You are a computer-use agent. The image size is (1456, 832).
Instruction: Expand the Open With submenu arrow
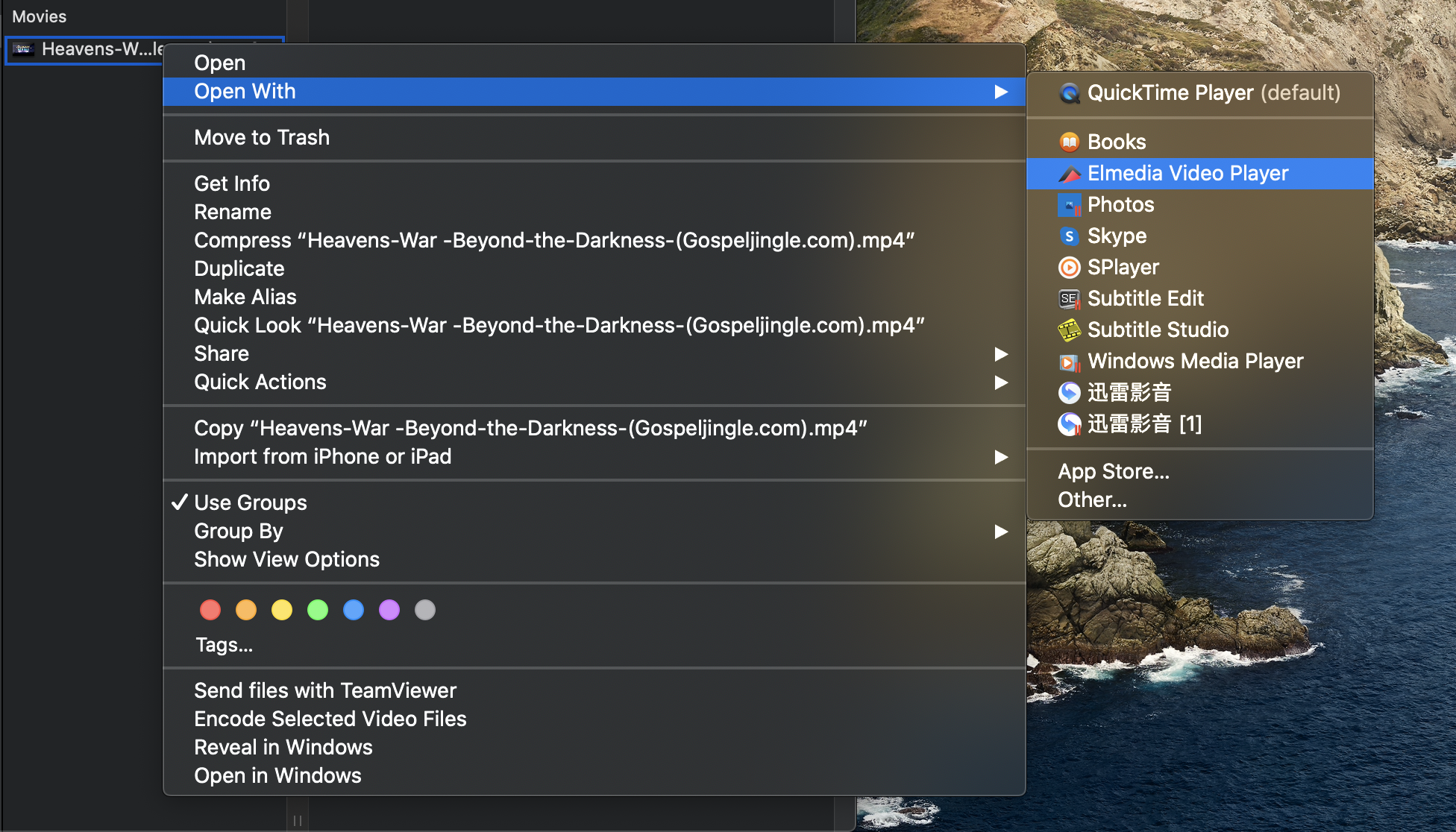pyautogui.click(x=1001, y=92)
